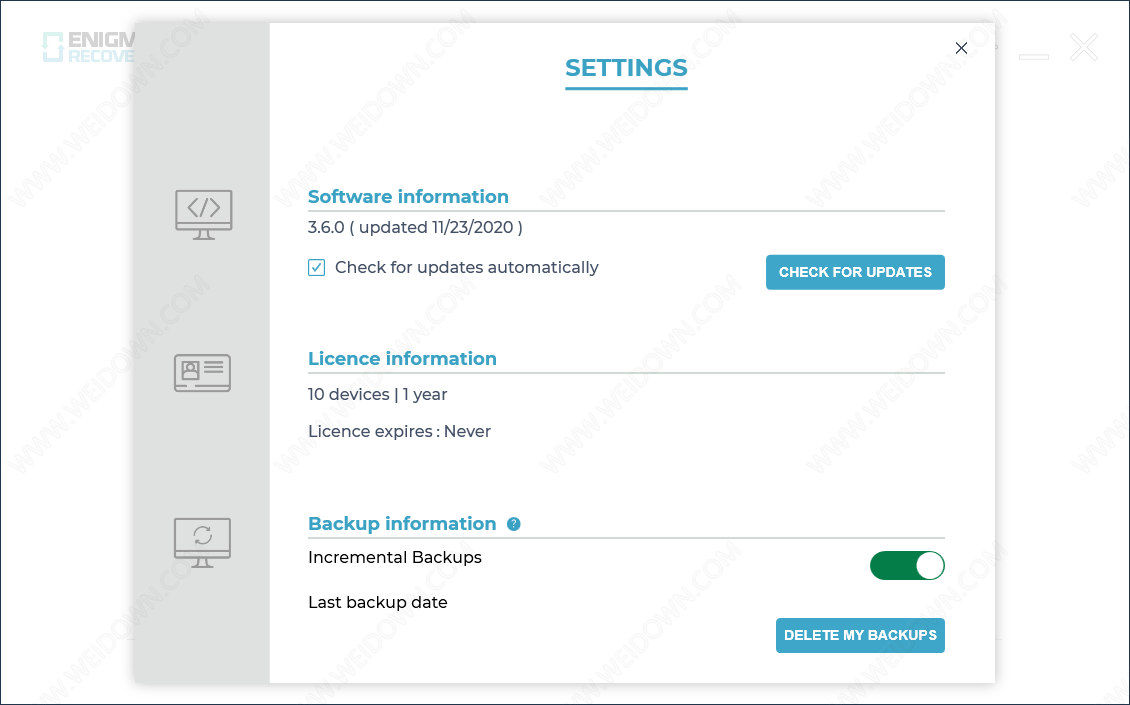
Task: Click the Incremental Backups label
Action: [x=395, y=557]
